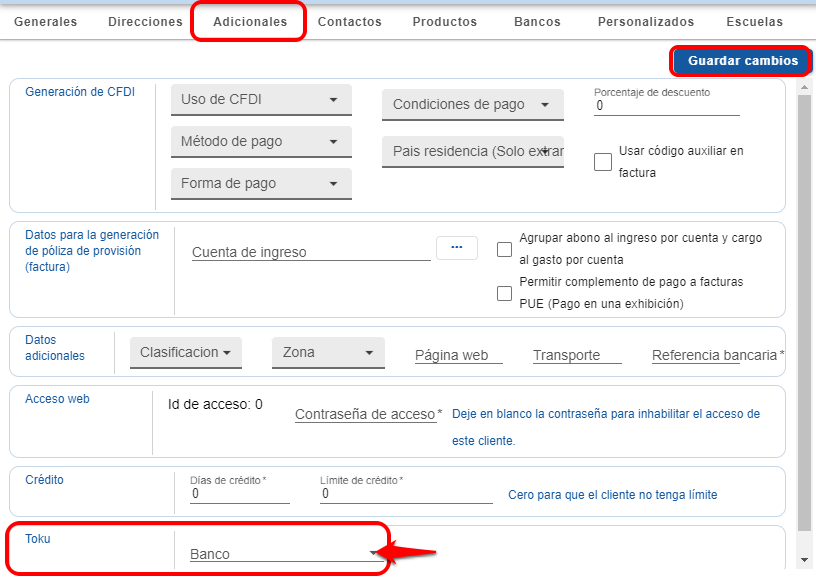This screenshot has width=816, height=581.
Task: Enable Permitir complemento de pago a facturas PUE
Action: 505,293
